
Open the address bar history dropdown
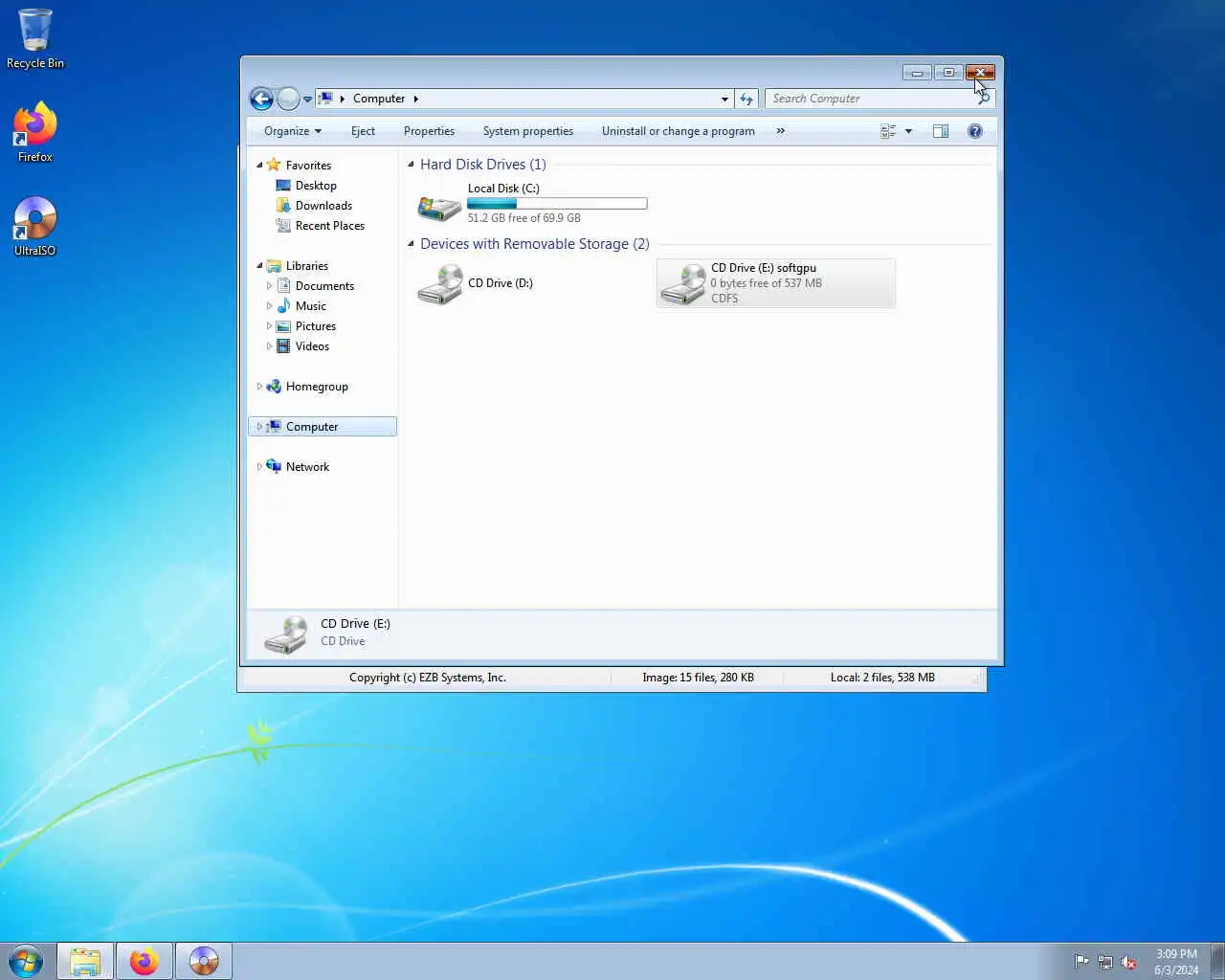(724, 99)
